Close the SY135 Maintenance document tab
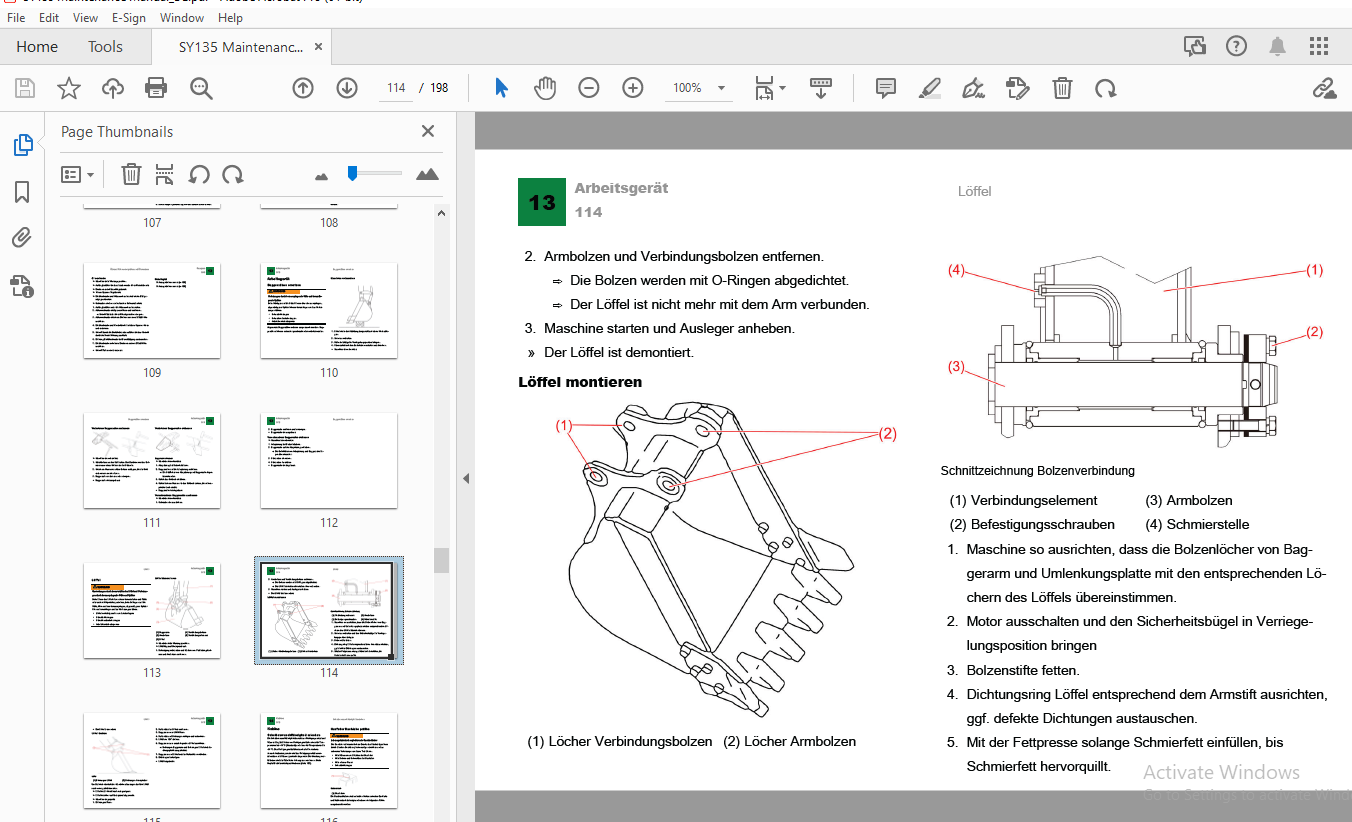 [318, 47]
